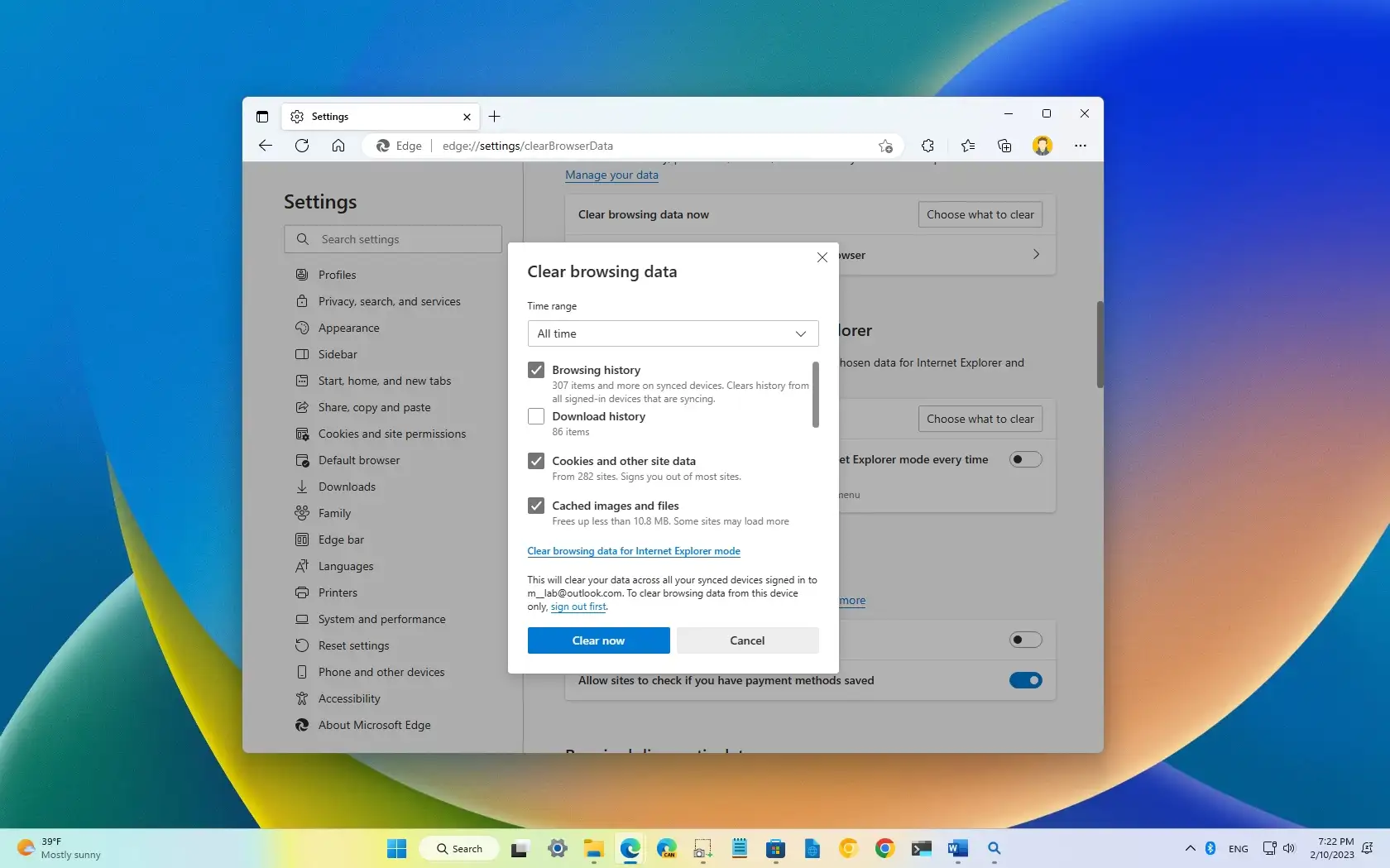Click the dialog's data list scrollbar
The image size is (1390, 868).
[x=816, y=395]
